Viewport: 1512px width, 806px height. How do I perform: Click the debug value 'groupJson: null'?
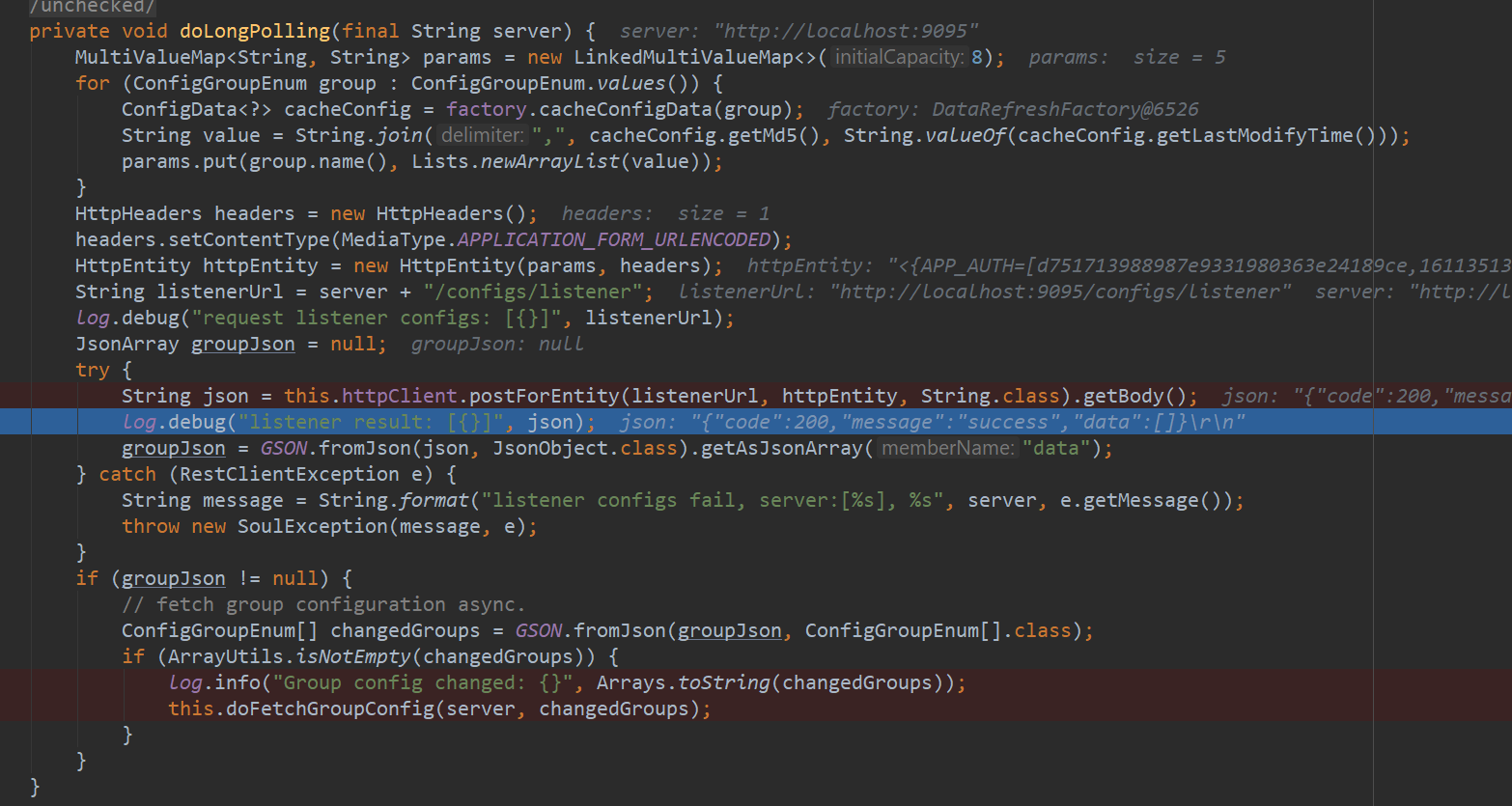click(x=497, y=344)
